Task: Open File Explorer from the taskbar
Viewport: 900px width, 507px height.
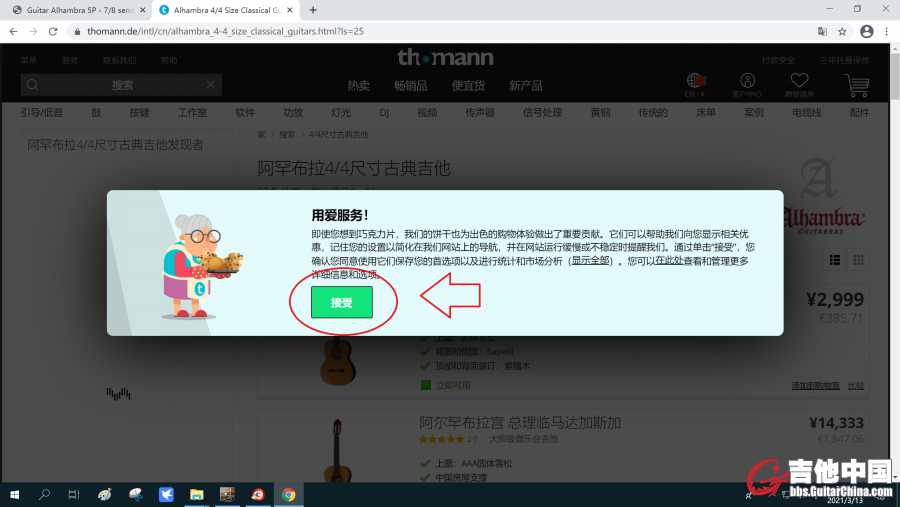Action: tap(197, 494)
